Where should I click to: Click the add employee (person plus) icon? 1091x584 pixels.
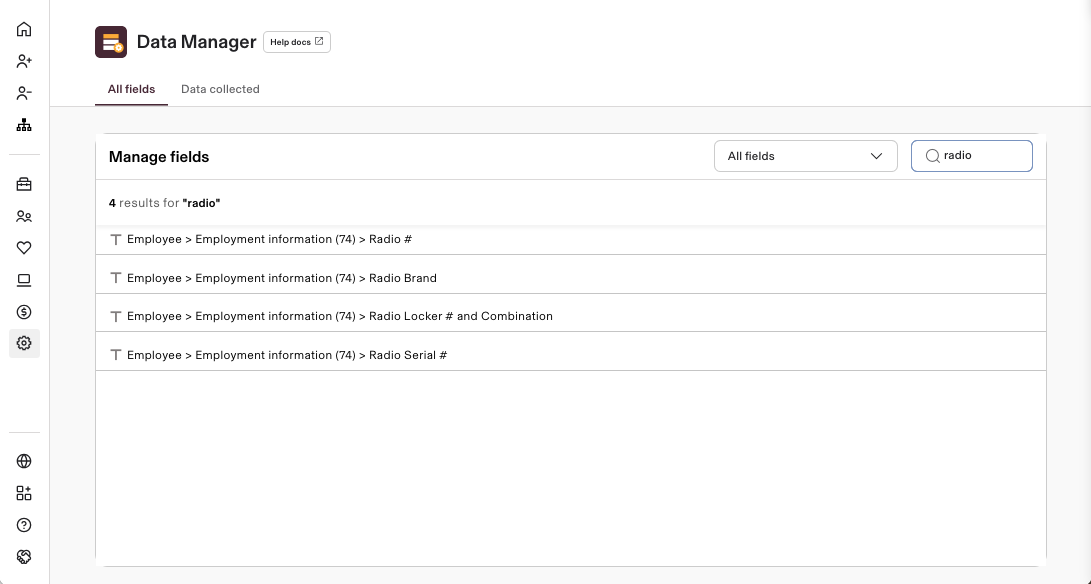[x=24, y=61]
